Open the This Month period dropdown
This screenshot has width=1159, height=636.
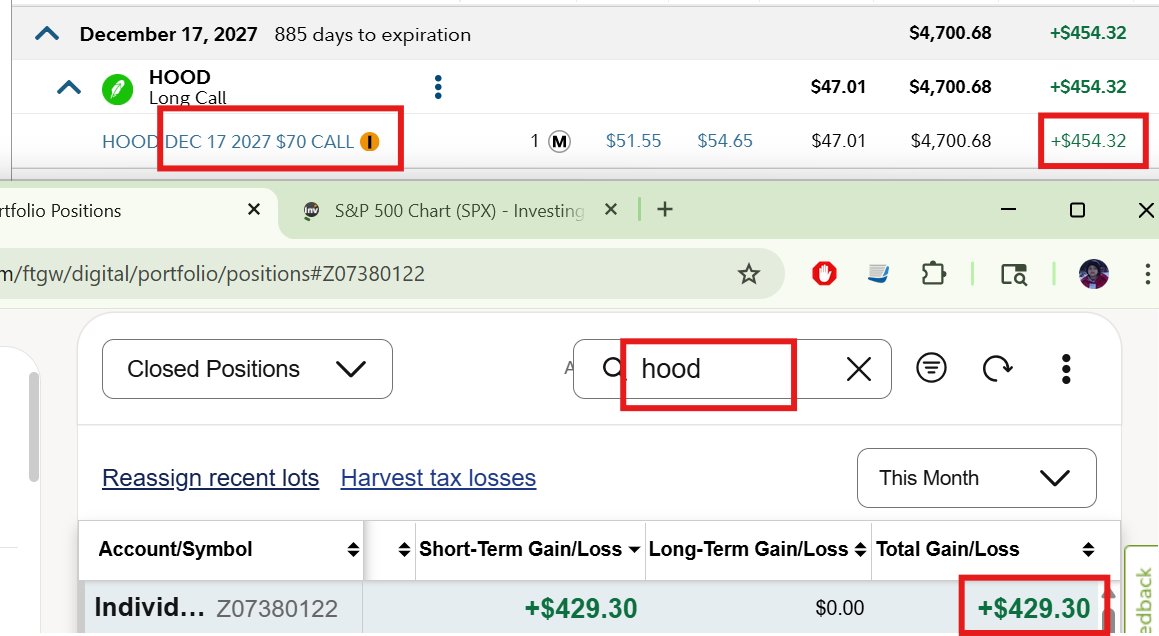(x=976, y=478)
